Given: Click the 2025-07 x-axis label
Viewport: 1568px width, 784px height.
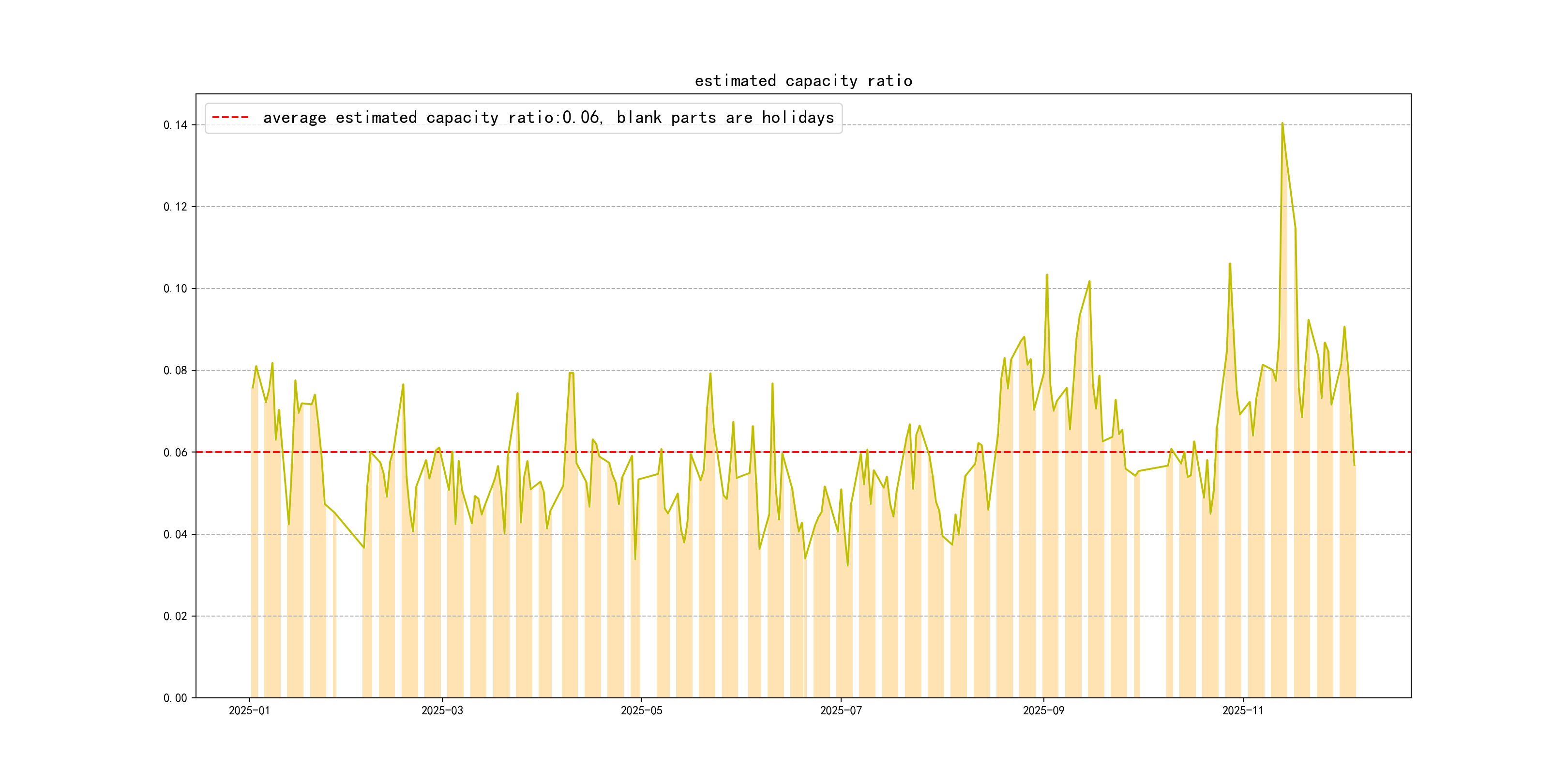Looking at the screenshot, I should 841,710.
